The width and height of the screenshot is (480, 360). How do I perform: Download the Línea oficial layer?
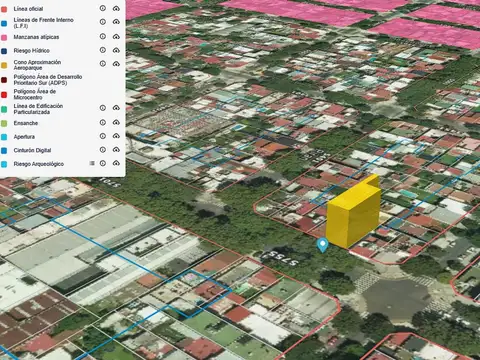pos(116,8)
